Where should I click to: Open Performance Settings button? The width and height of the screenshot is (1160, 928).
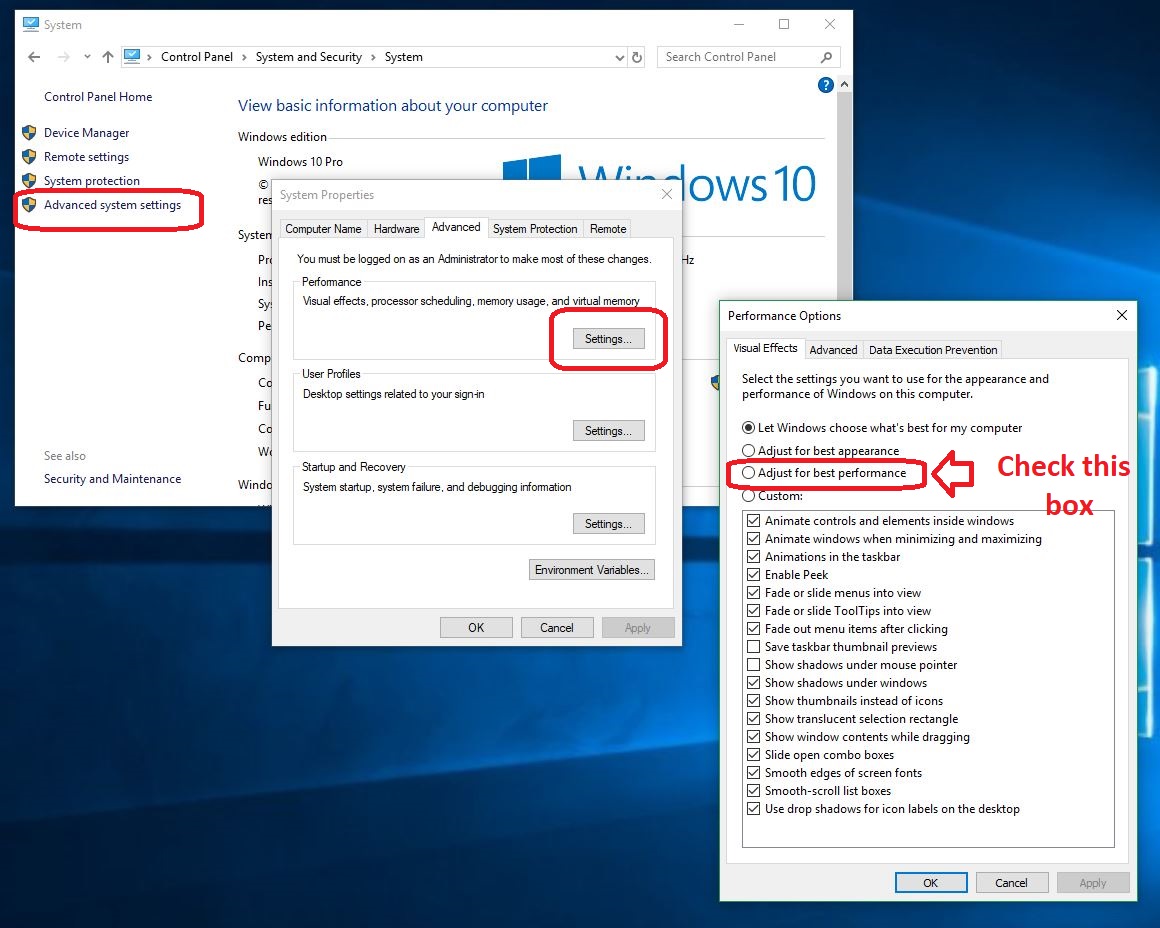[x=608, y=339]
